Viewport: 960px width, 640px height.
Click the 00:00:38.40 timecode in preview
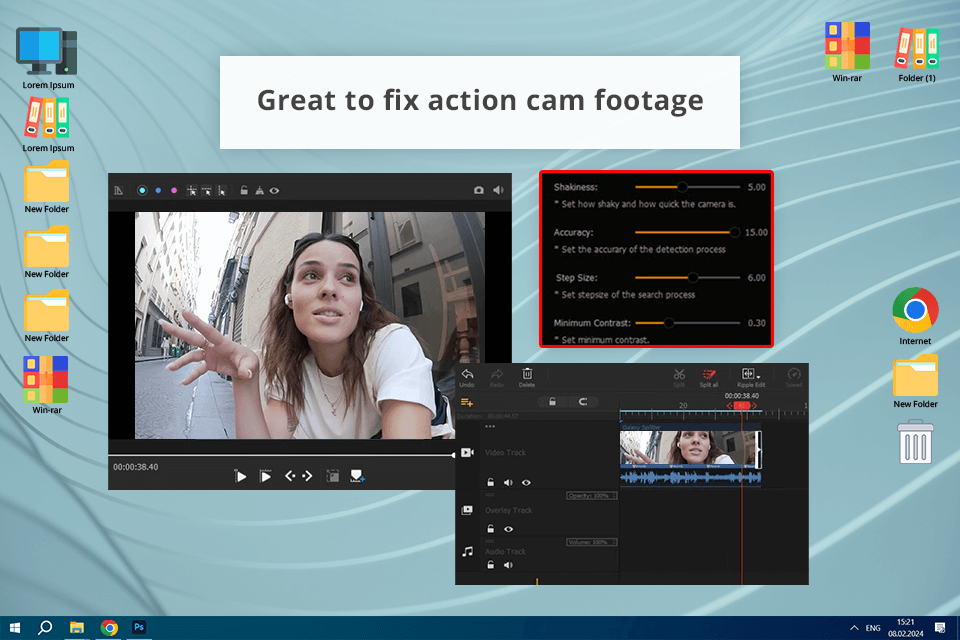tap(135, 467)
